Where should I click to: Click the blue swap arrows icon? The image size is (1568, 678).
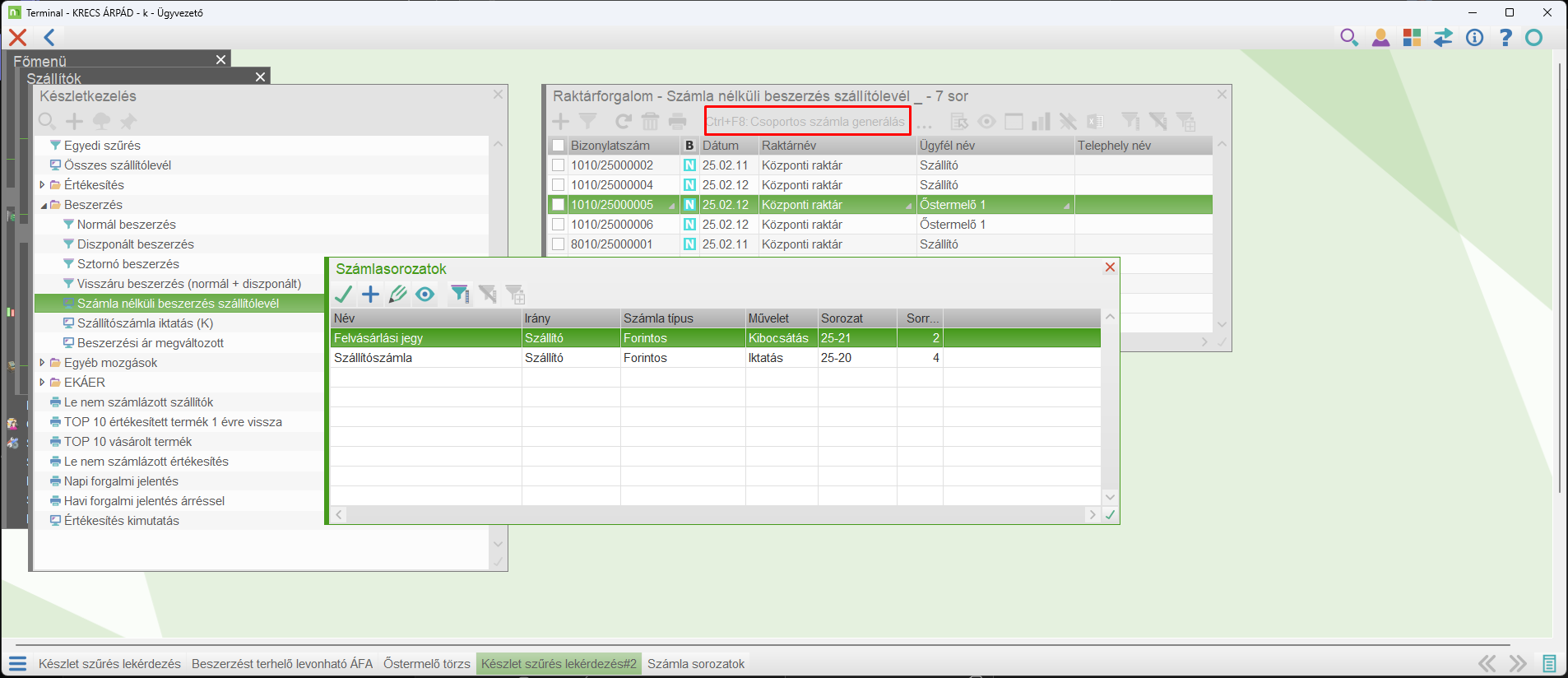pyautogui.click(x=1443, y=37)
